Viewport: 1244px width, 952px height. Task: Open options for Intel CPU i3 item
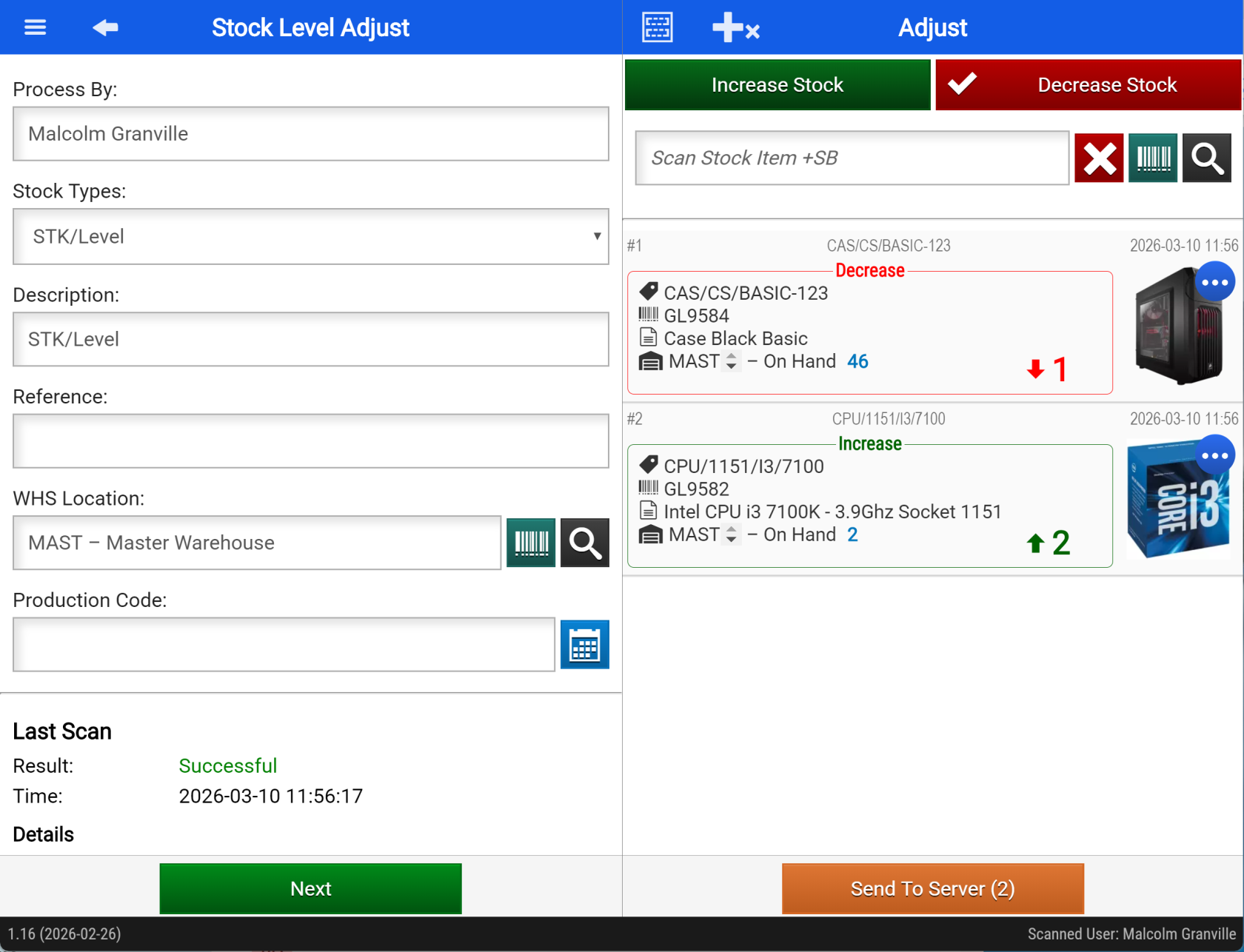(1214, 455)
